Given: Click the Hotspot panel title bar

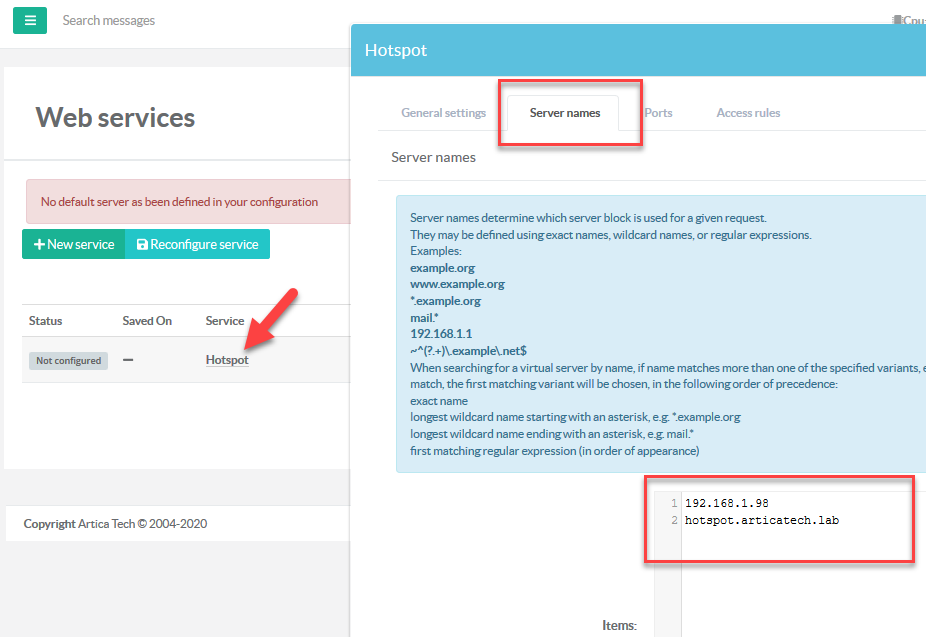Looking at the screenshot, I should 638,50.
